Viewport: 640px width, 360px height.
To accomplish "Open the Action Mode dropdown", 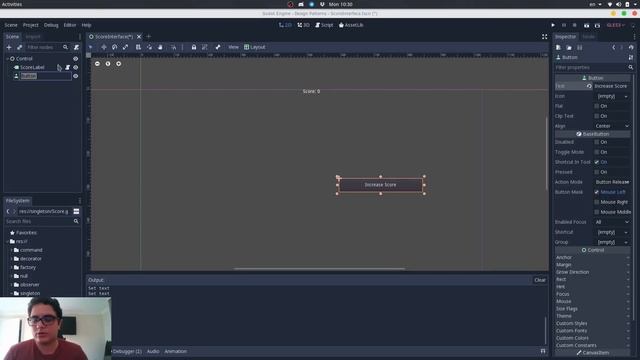I will click(x=612, y=182).
